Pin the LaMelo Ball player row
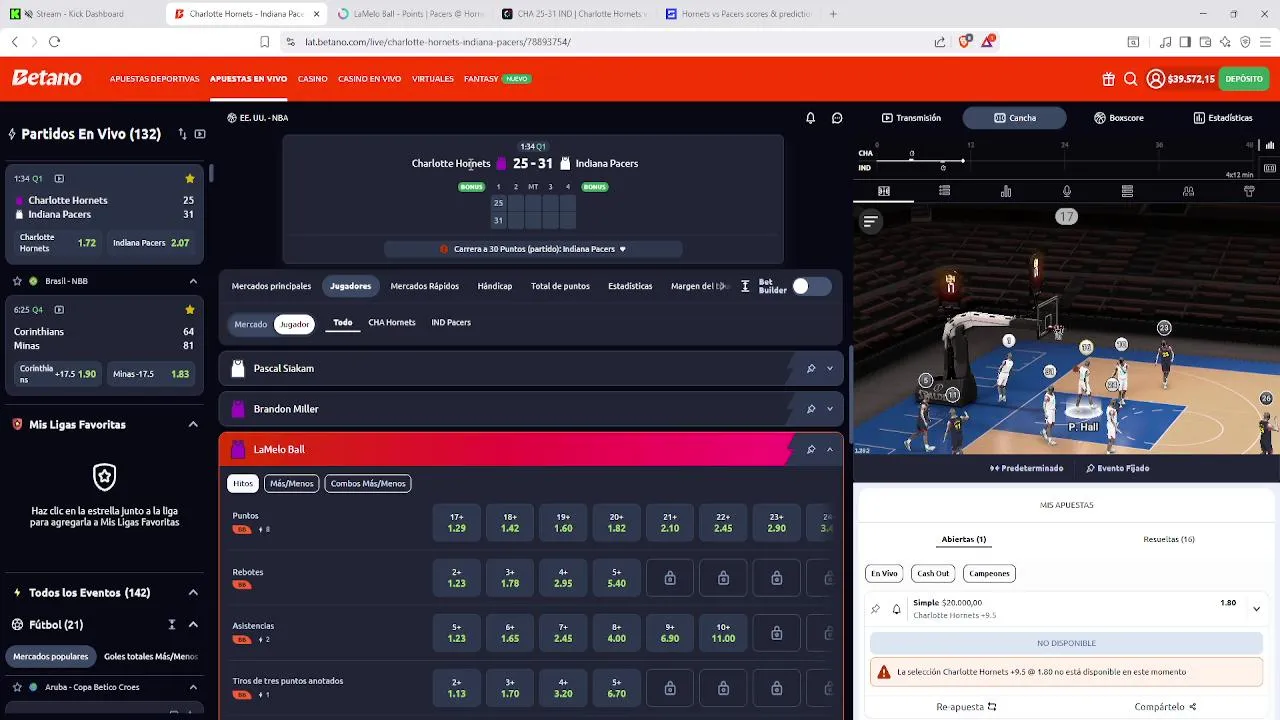 pyautogui.click(x=811, y=450)
